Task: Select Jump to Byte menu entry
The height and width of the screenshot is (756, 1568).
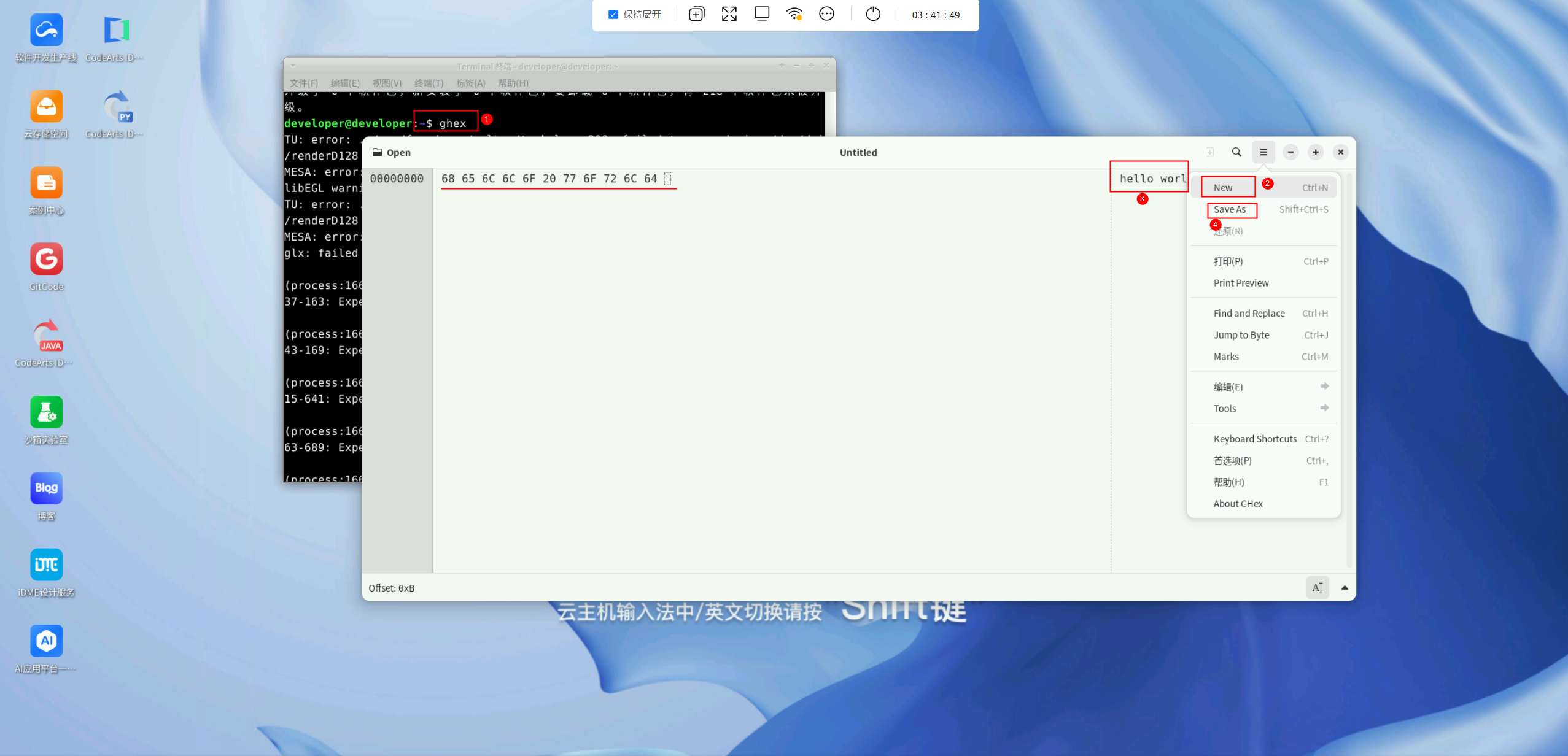Action: (1241, 334)
